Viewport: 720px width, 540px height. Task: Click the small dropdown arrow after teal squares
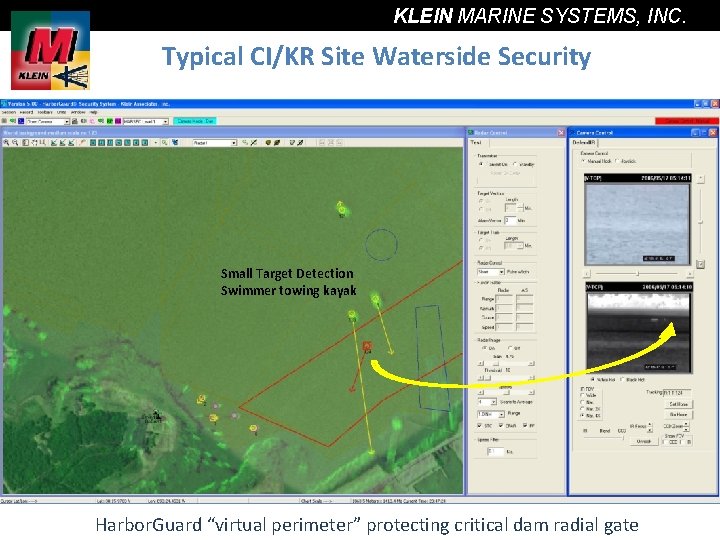click(156, 143)
